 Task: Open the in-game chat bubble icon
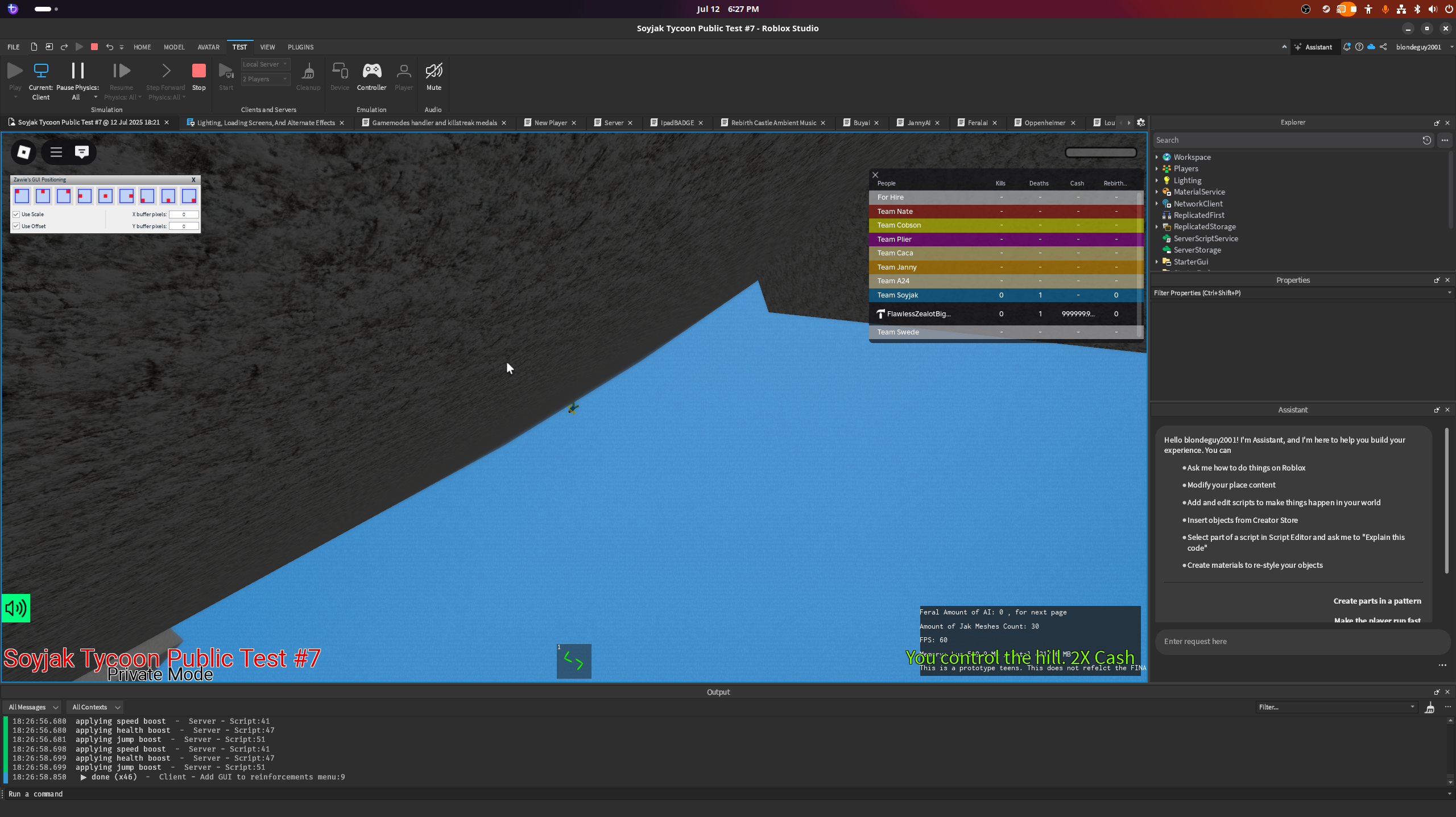point(82,152)
